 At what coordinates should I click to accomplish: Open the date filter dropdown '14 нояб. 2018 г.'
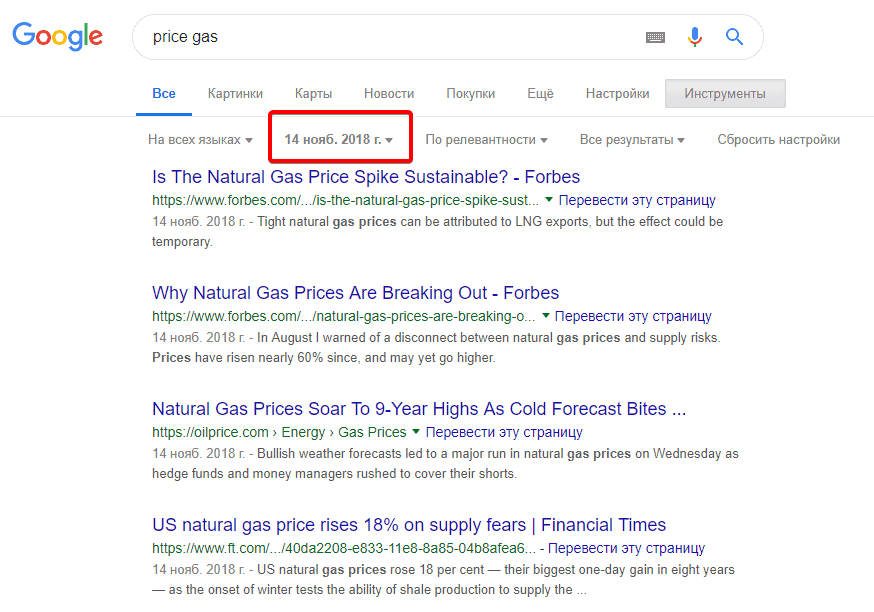(339, 138)
